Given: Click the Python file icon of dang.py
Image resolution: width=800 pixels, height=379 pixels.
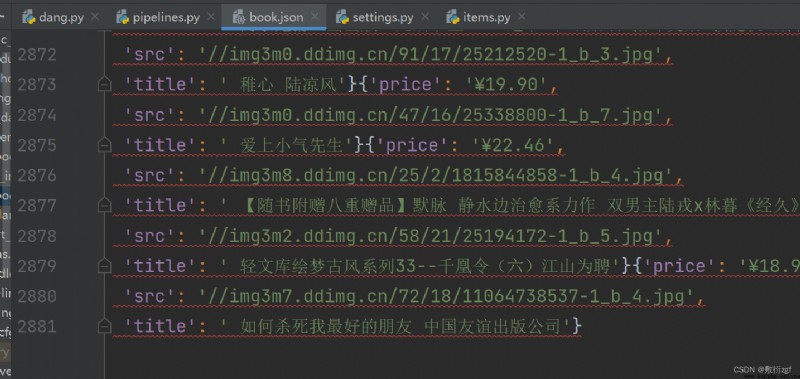Looking at the screenshot, I should tap(29, 17).
